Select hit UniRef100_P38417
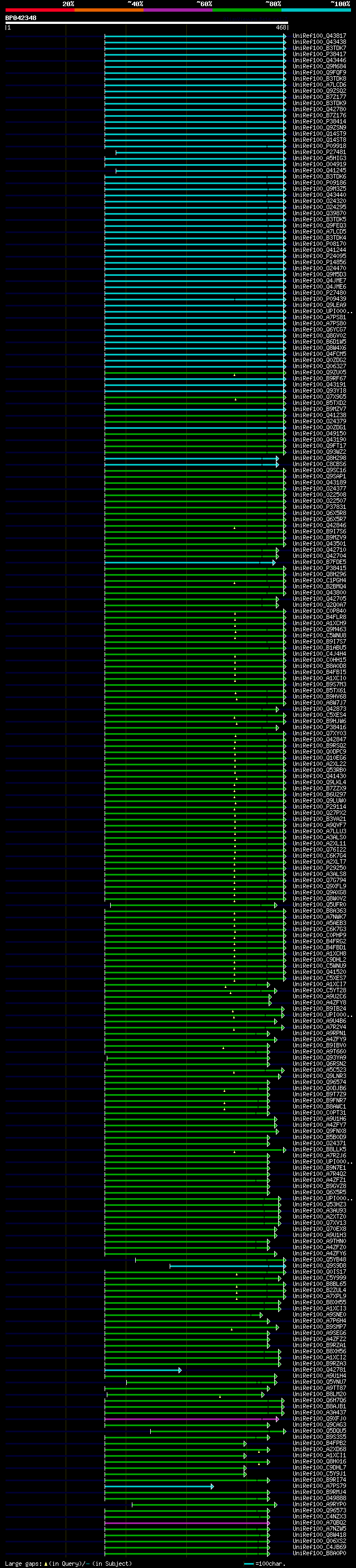356x1568 pixels. (319, 54)
